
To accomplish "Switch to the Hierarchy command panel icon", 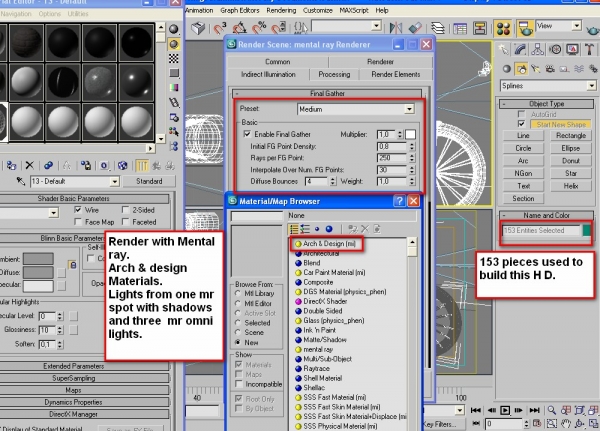I will tap(538, 49).
